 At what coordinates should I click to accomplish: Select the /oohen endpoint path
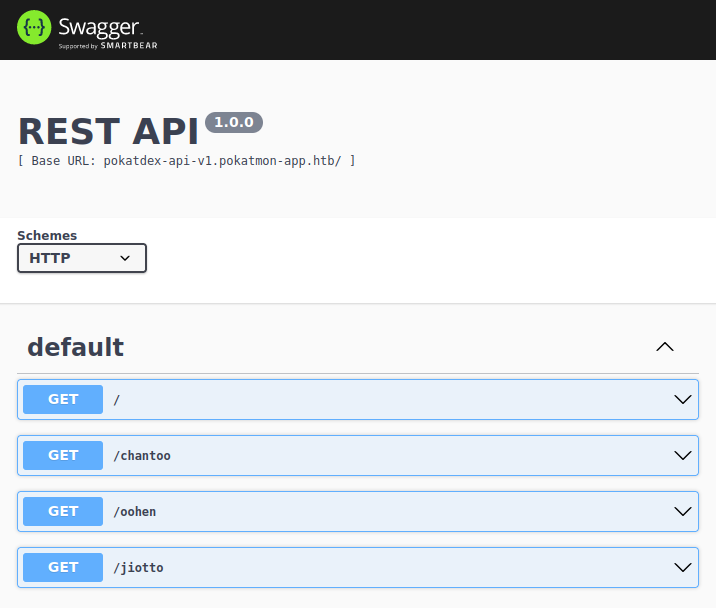tap(135, 512)
